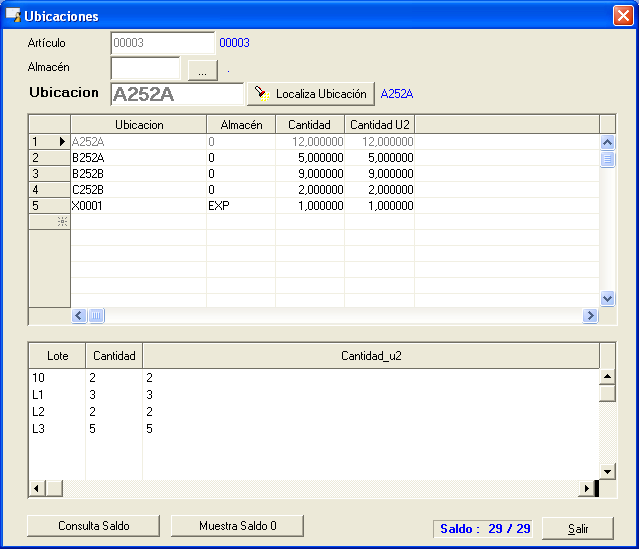Click lote list horizontal scroll left arrow

coord(37,488)
